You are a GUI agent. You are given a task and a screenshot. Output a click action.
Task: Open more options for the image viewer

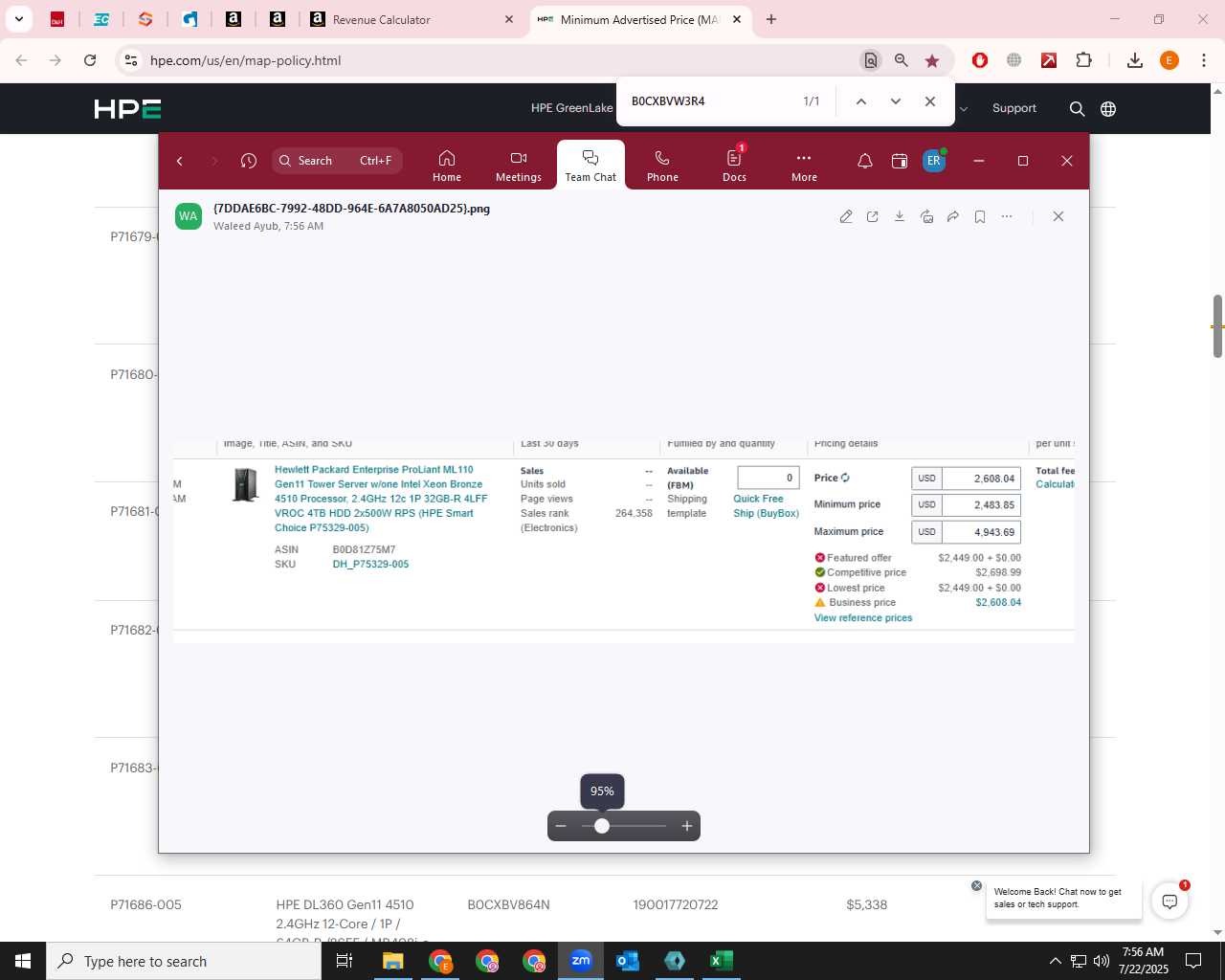coord(1007,216)
